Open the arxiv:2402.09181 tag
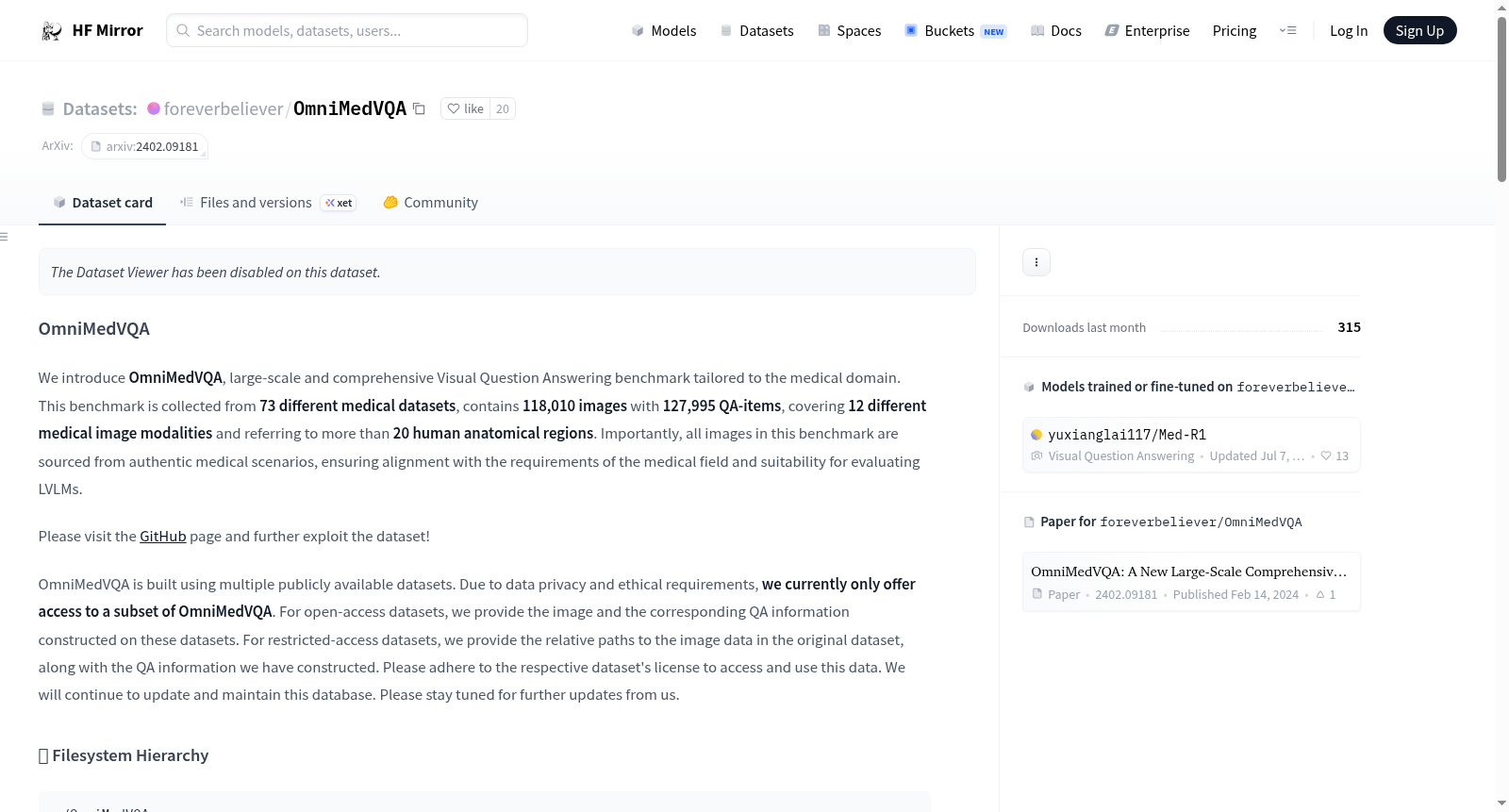This screenshot has height=812, width=1509. coord(144,146)
